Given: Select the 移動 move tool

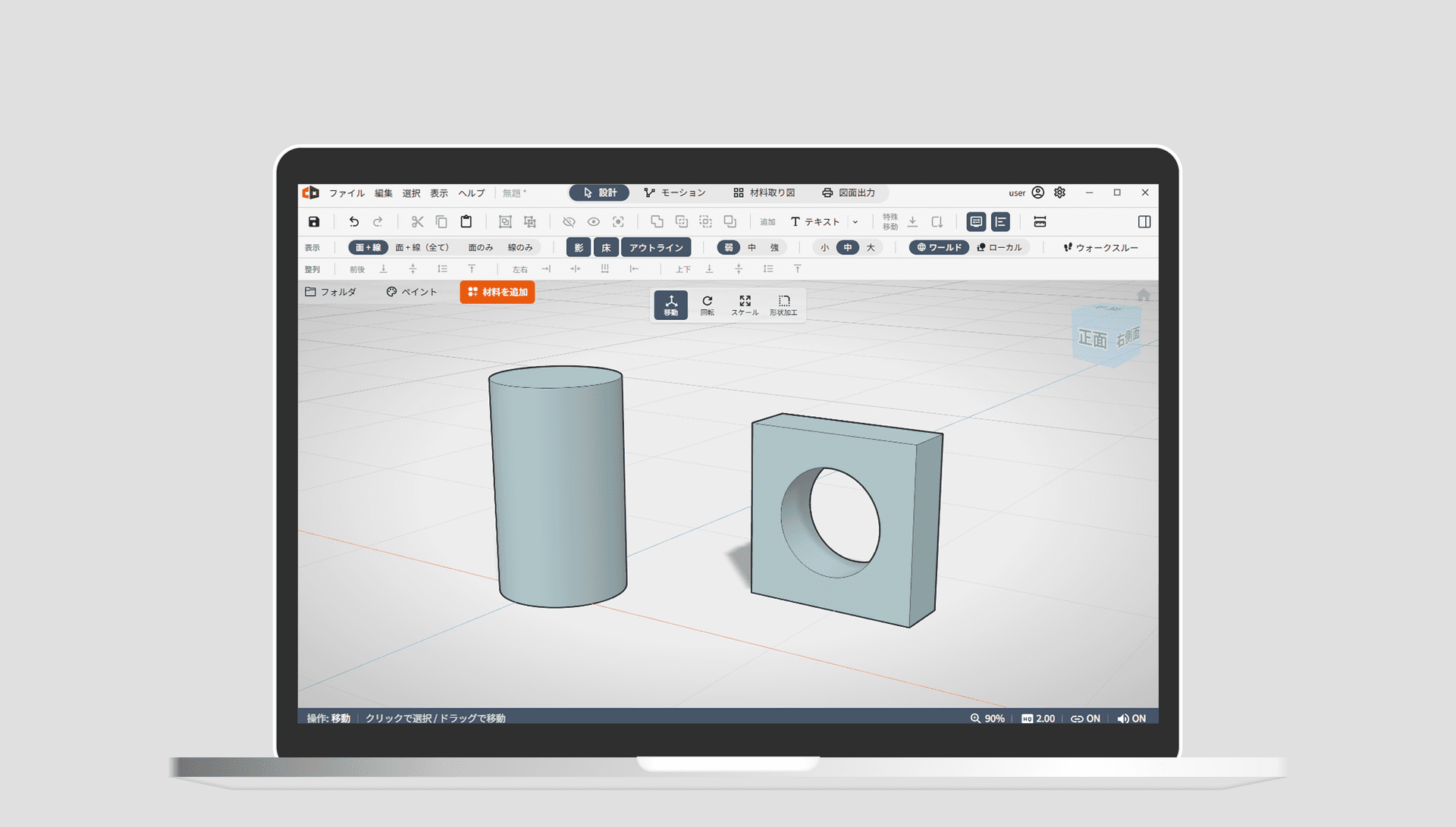Looking at the screenshot, I should coord(671,305).
